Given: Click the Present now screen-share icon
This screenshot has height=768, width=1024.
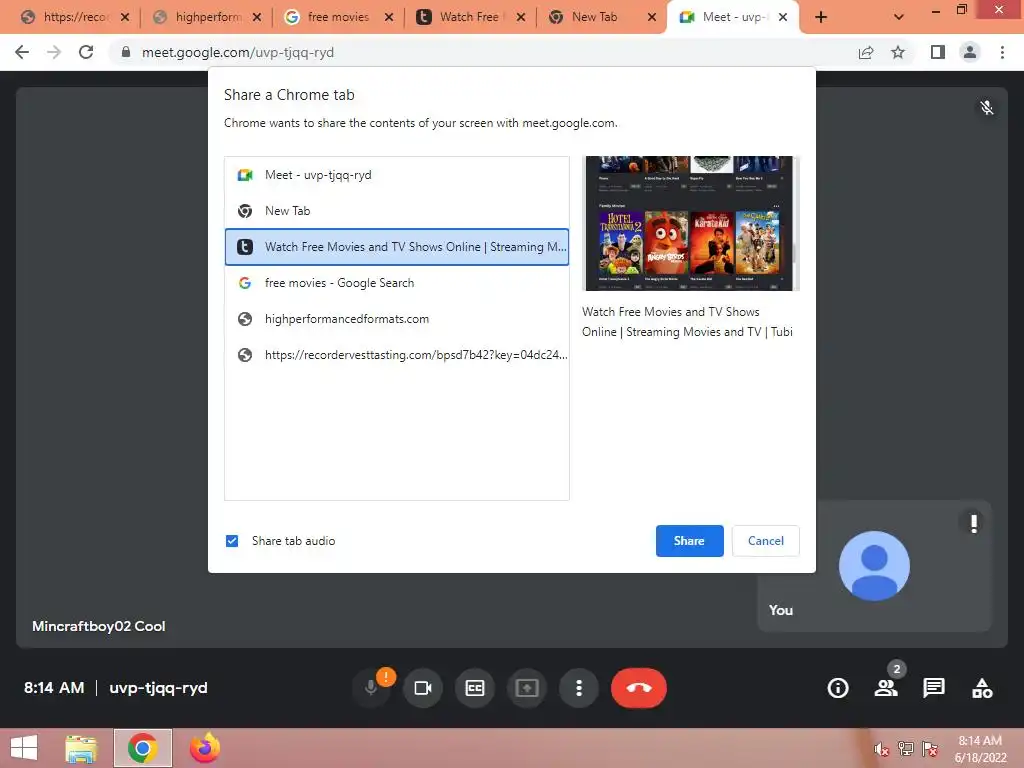Looking at the screenshot, I should pos(526,688).
